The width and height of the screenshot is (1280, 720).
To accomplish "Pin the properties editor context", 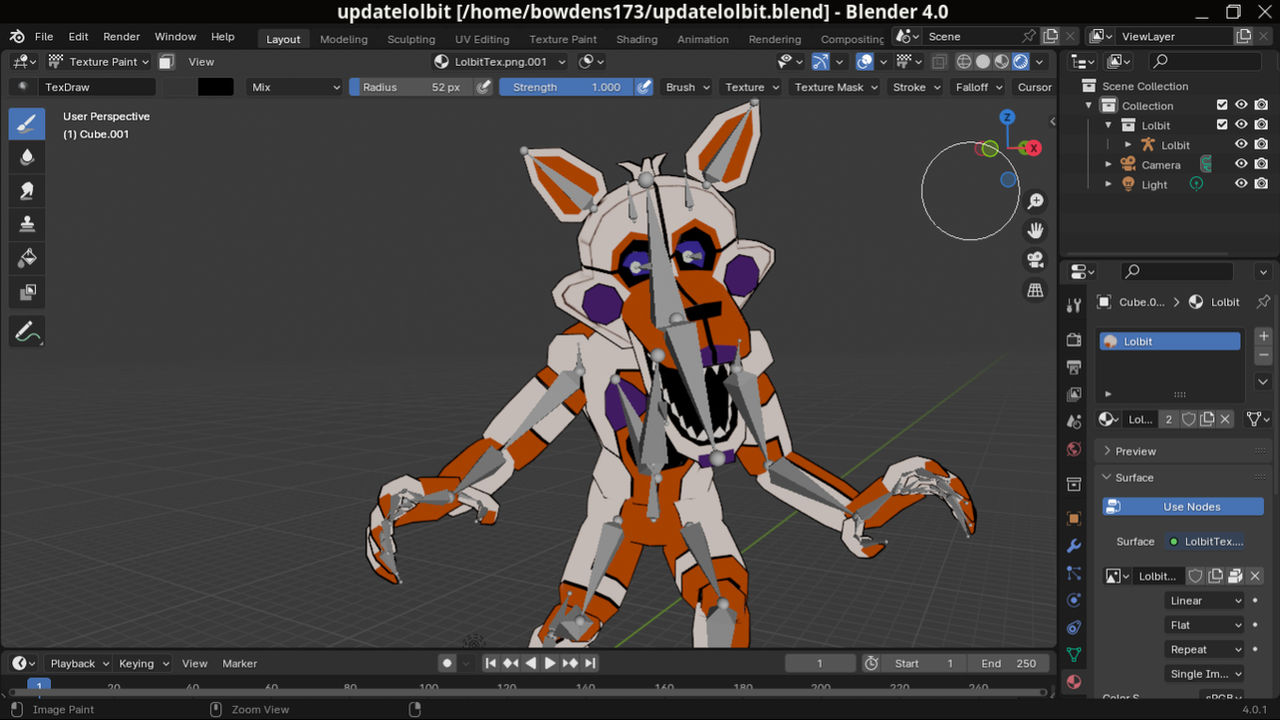I will point(1263,302).
